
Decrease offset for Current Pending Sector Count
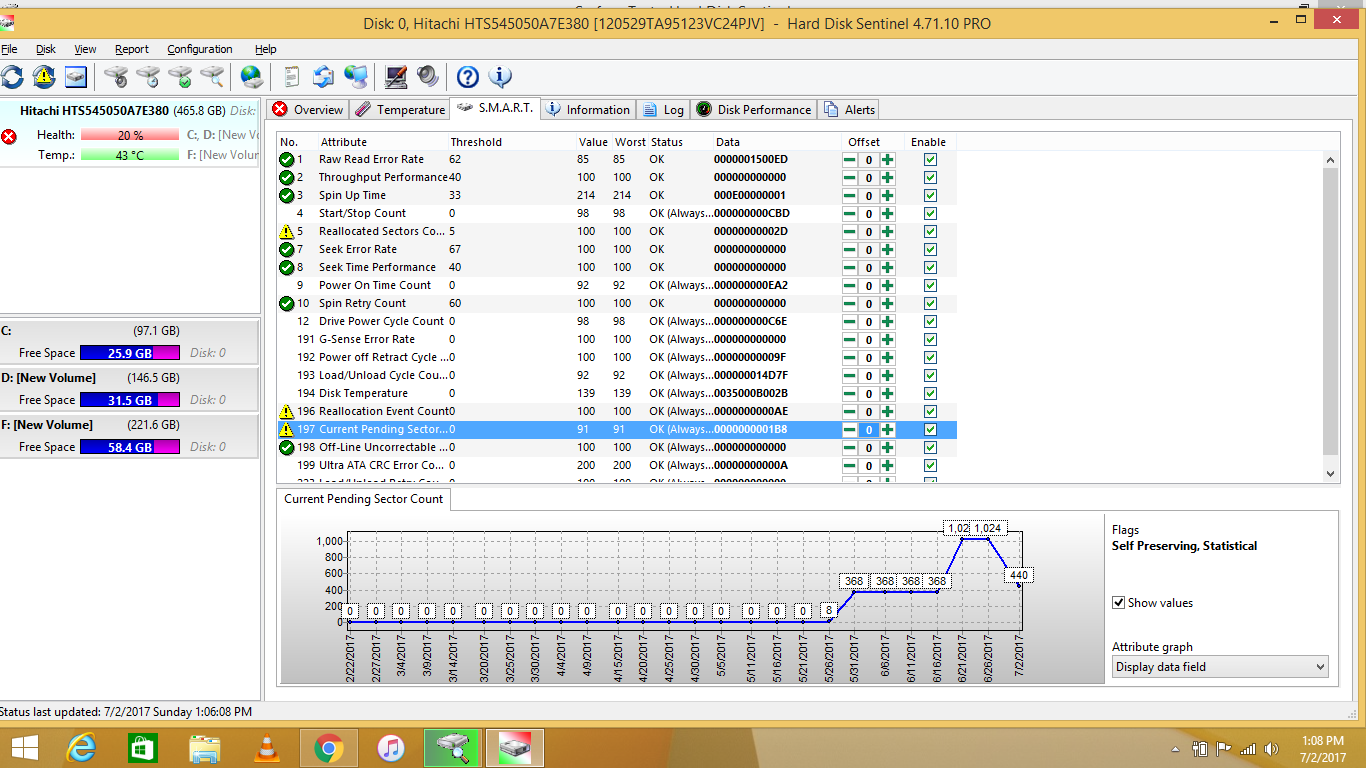point(850,430)
